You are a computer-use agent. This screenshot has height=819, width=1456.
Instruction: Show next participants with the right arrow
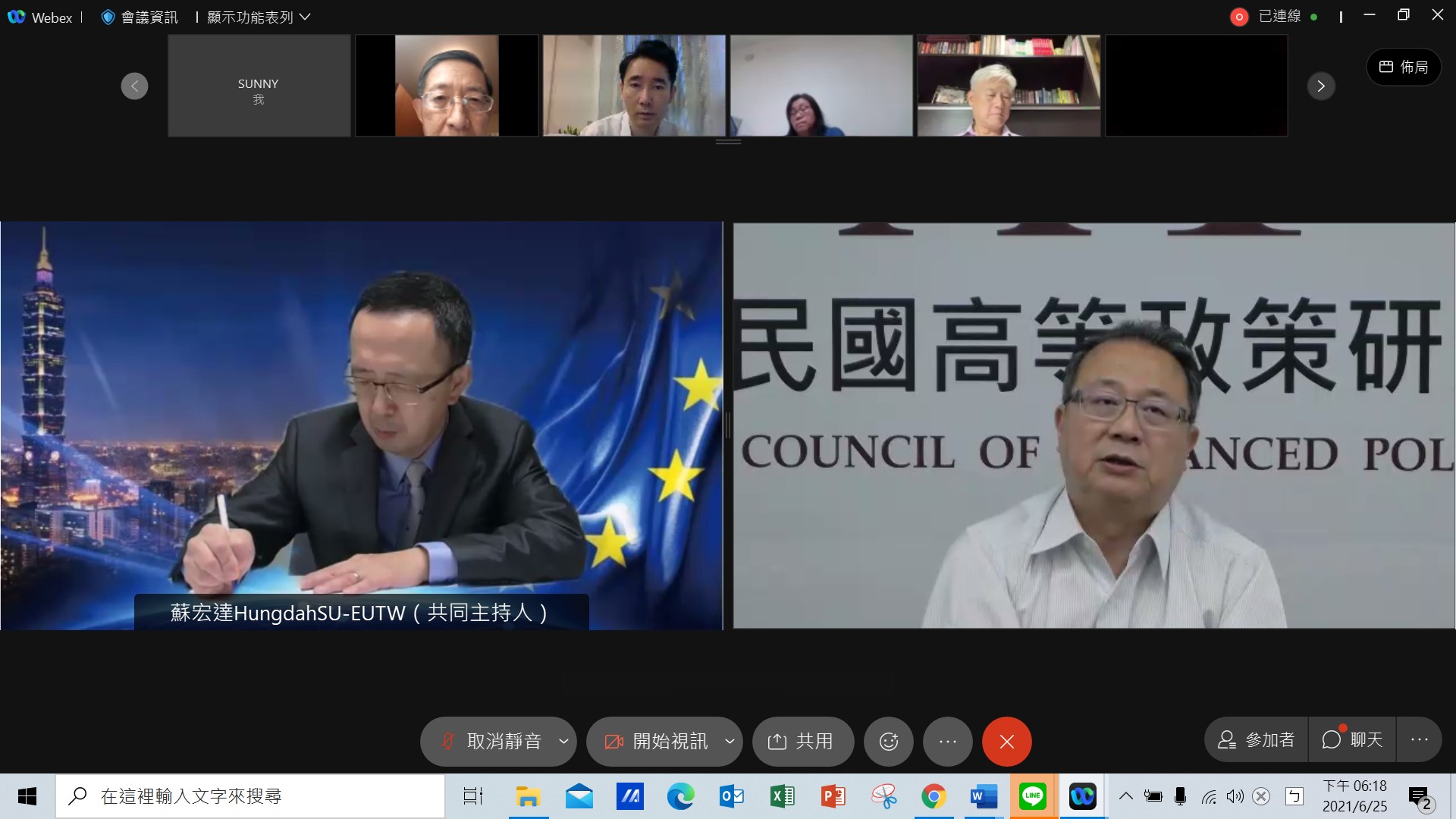click(x=1320, y=86)
